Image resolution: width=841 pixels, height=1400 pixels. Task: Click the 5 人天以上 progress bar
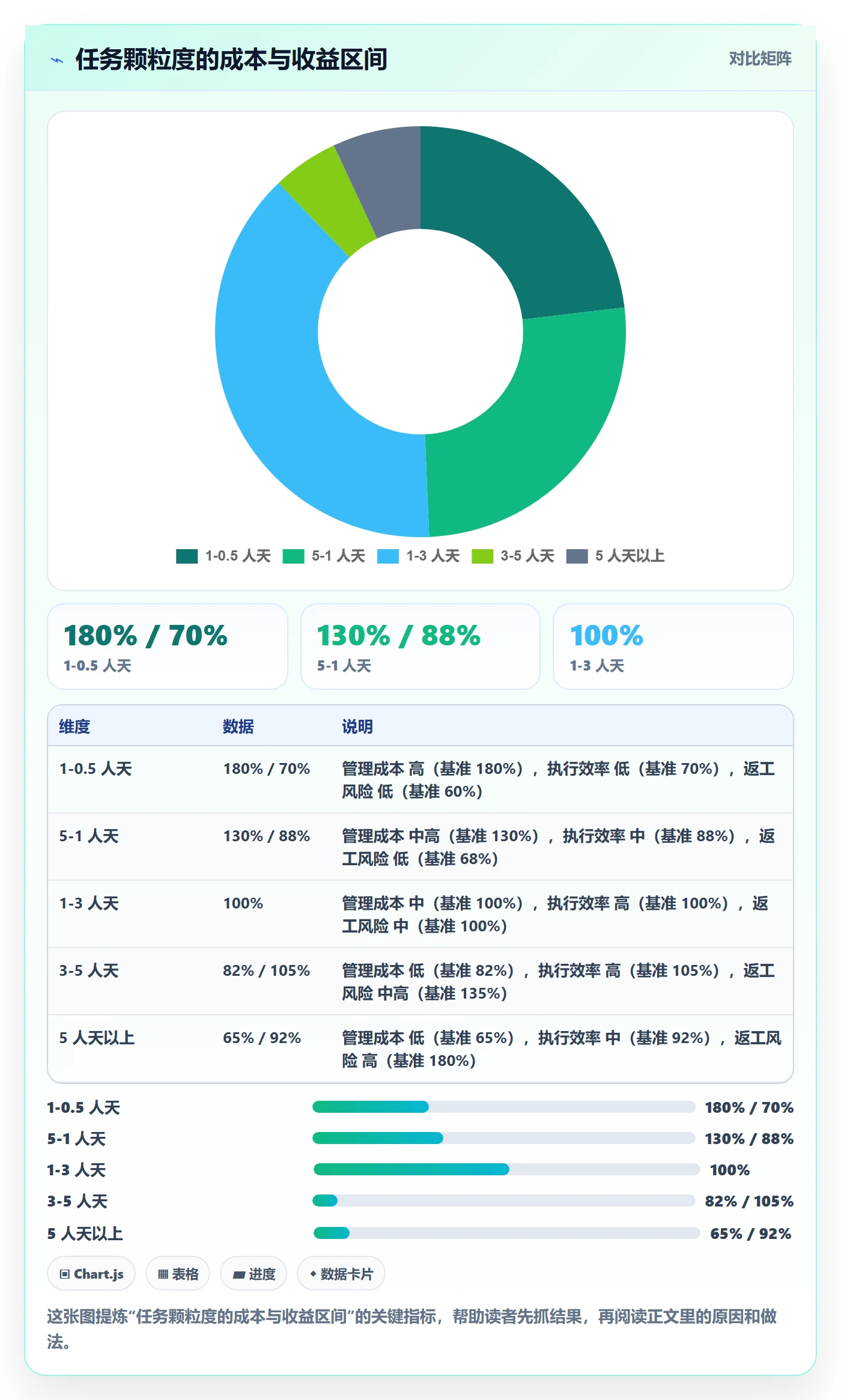[x=506, y=1233]
